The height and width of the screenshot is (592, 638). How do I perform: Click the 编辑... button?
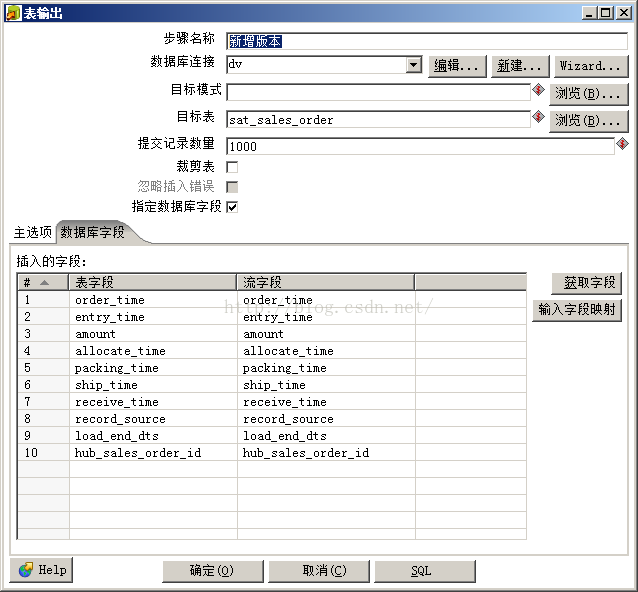(x=457, y=66)
